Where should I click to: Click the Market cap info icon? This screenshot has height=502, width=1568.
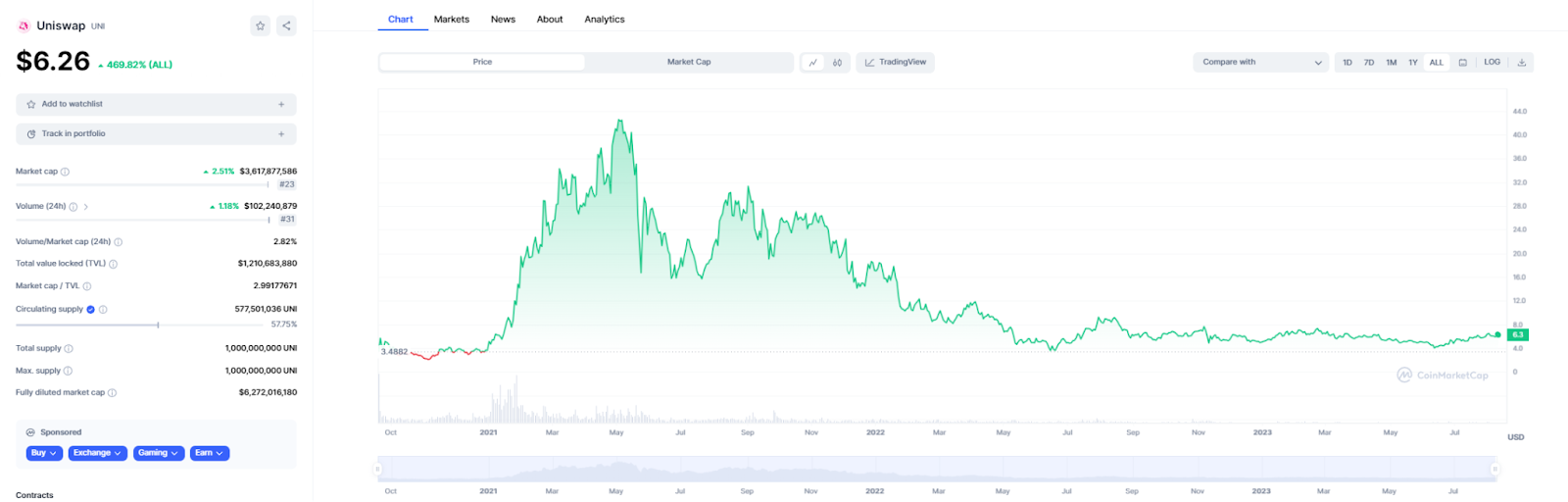(x=66, y=172)
